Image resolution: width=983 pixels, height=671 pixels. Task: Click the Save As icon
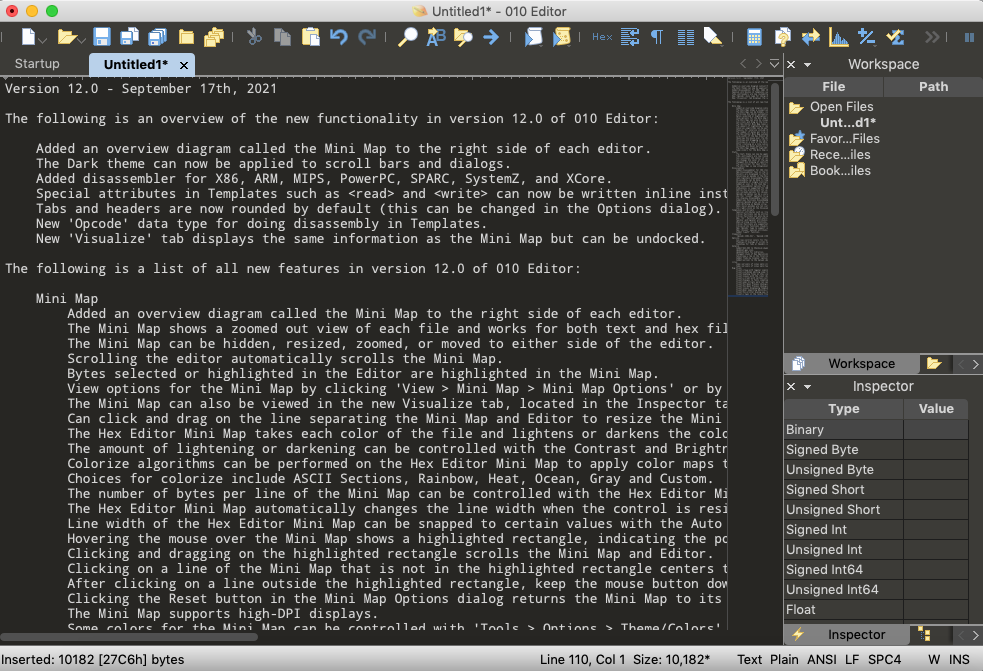click(129, 37)
